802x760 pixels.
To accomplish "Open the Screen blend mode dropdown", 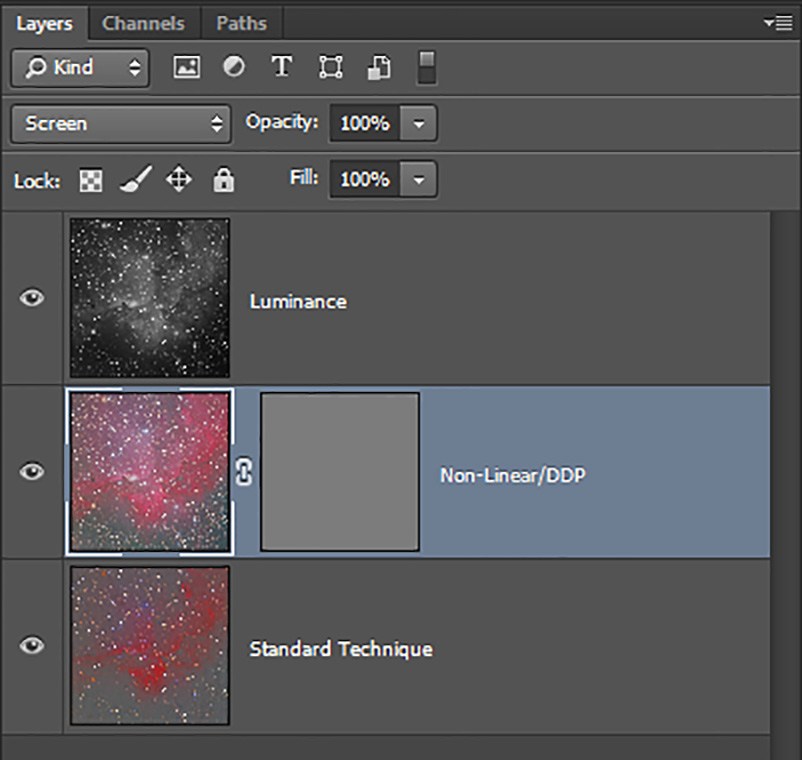I will pos(121,123).
